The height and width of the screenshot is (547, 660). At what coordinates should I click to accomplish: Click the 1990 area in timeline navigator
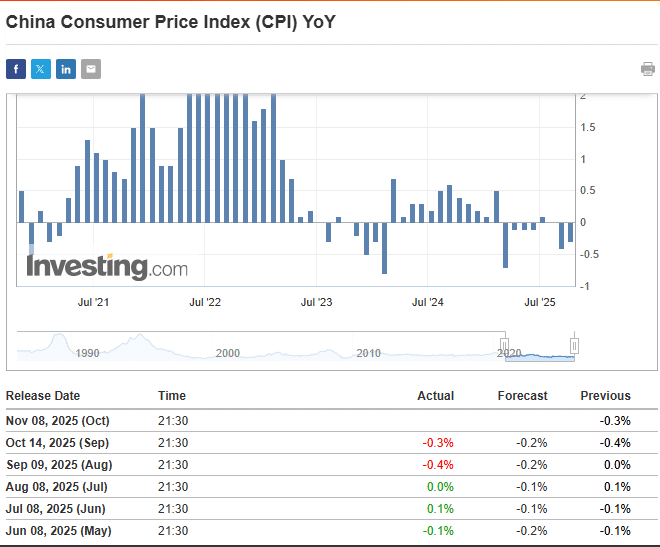coord(87,353)
